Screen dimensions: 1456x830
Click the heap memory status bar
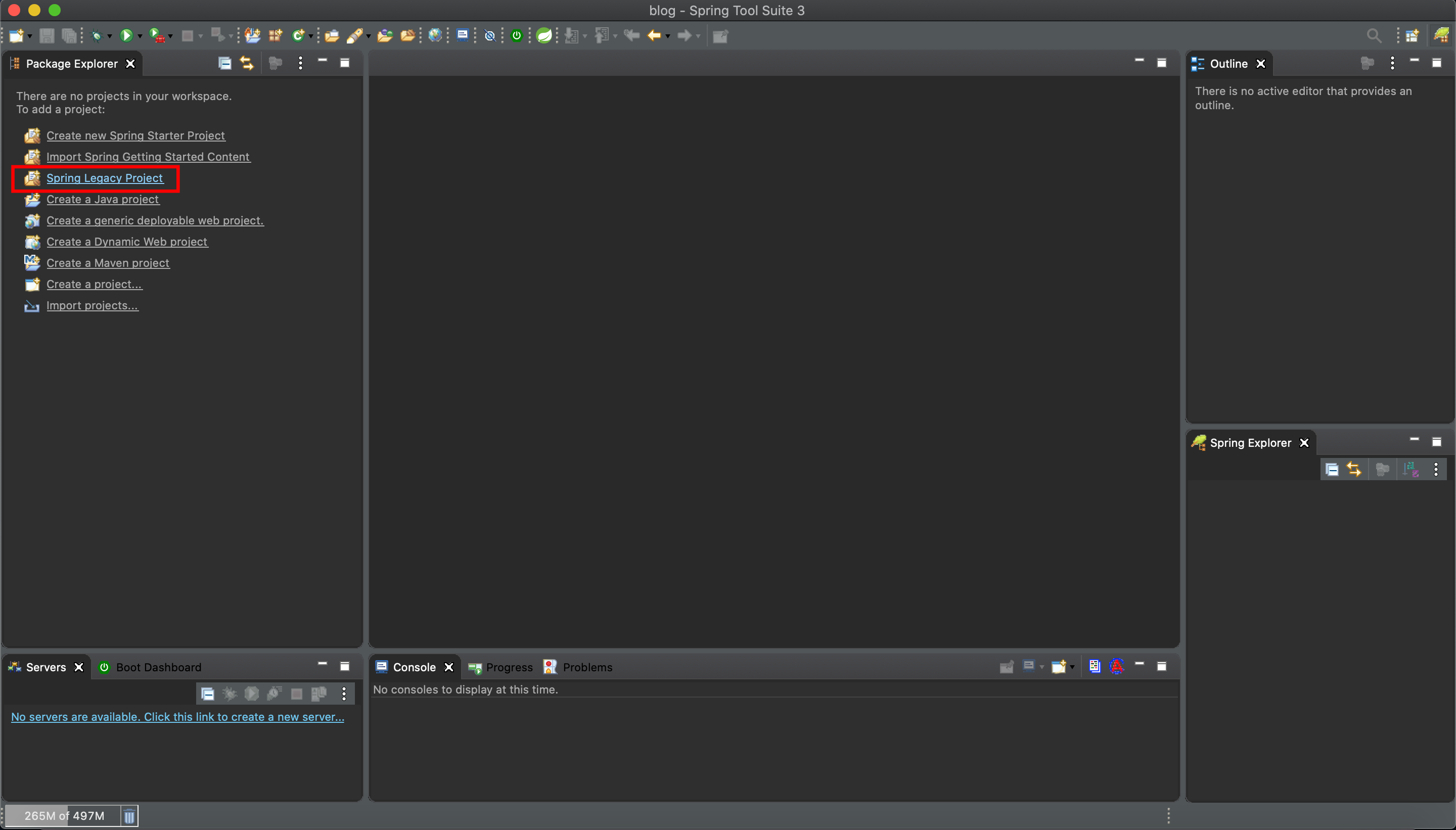point(64,816)
